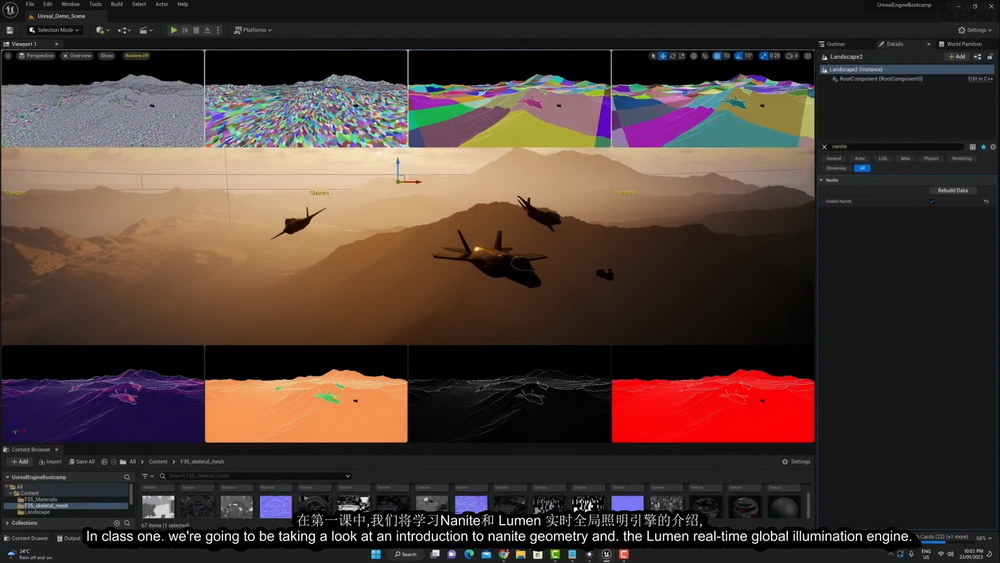Open the Overview view mode dropdown
Screen dimensions: 1000x563
(77, 56)
